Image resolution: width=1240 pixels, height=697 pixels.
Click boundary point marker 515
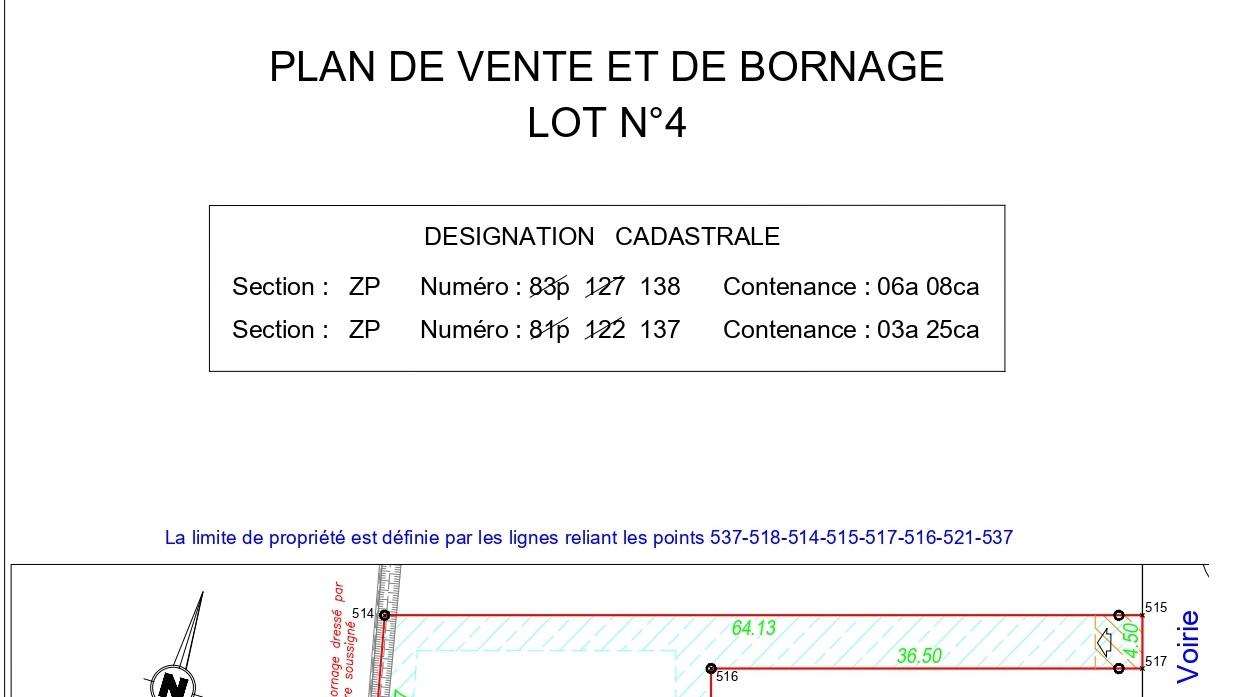pos(1119,615)
